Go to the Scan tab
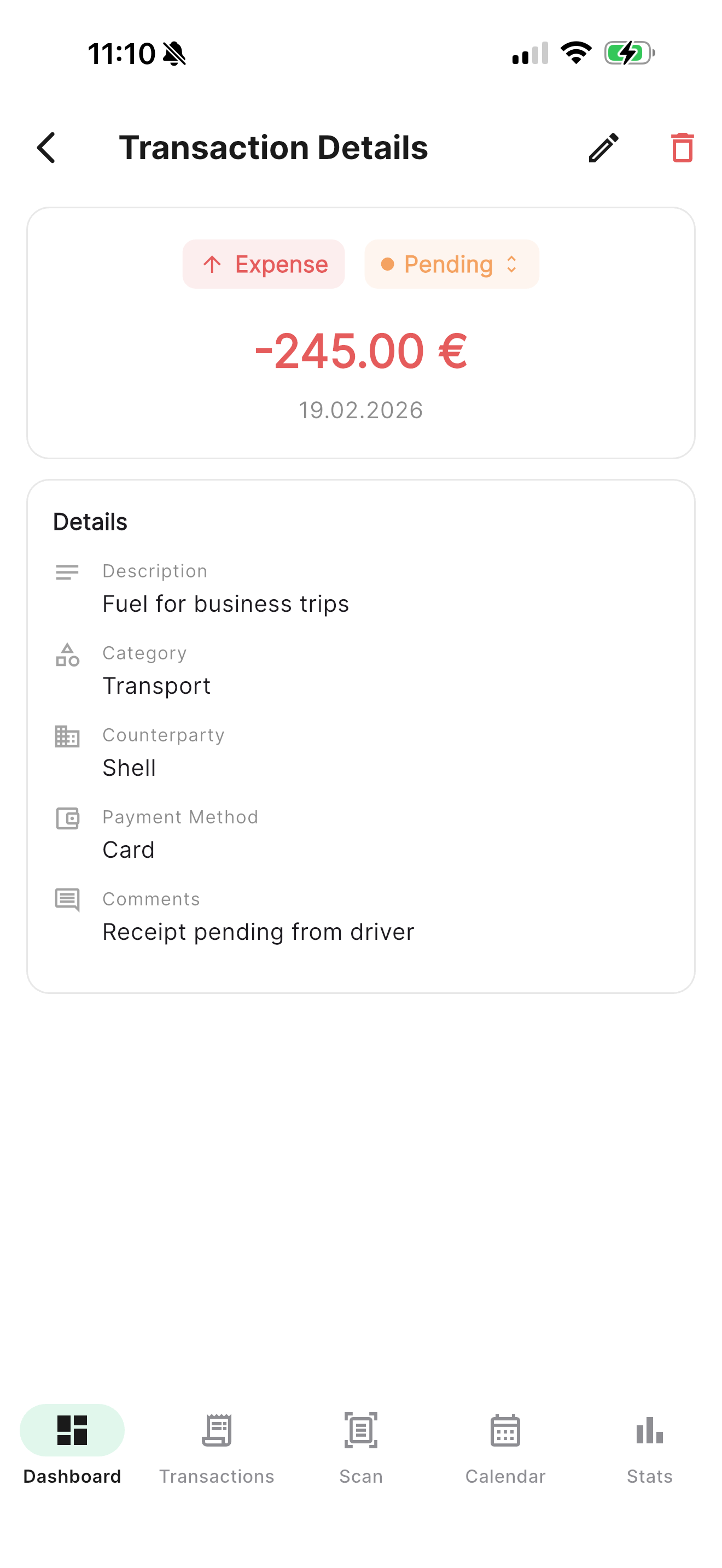This screenshot has height=1568, width=722. pyautogui.click(x=361, y=1449)
